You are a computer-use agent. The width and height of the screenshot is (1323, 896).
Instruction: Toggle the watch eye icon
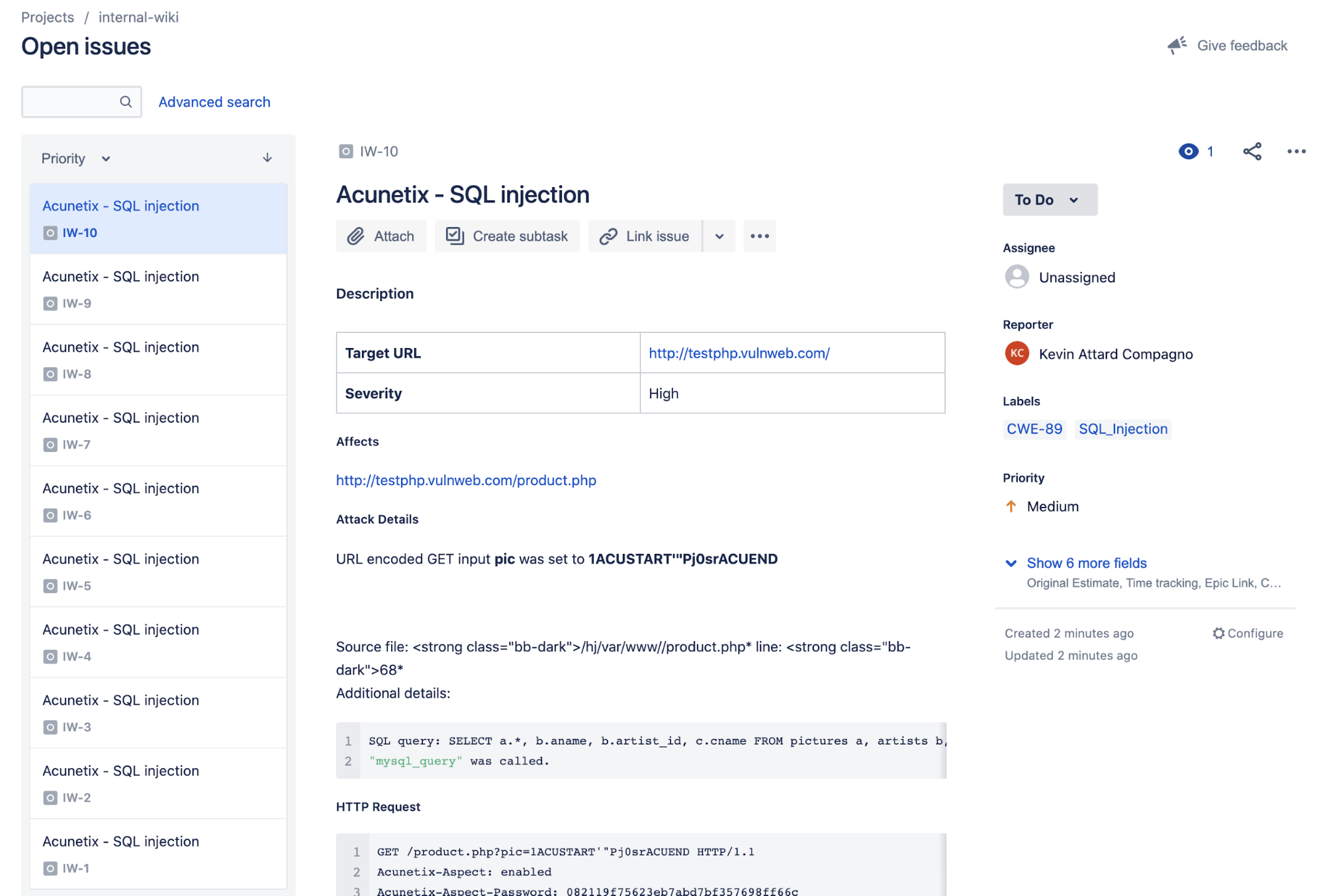pos(1189,152)
